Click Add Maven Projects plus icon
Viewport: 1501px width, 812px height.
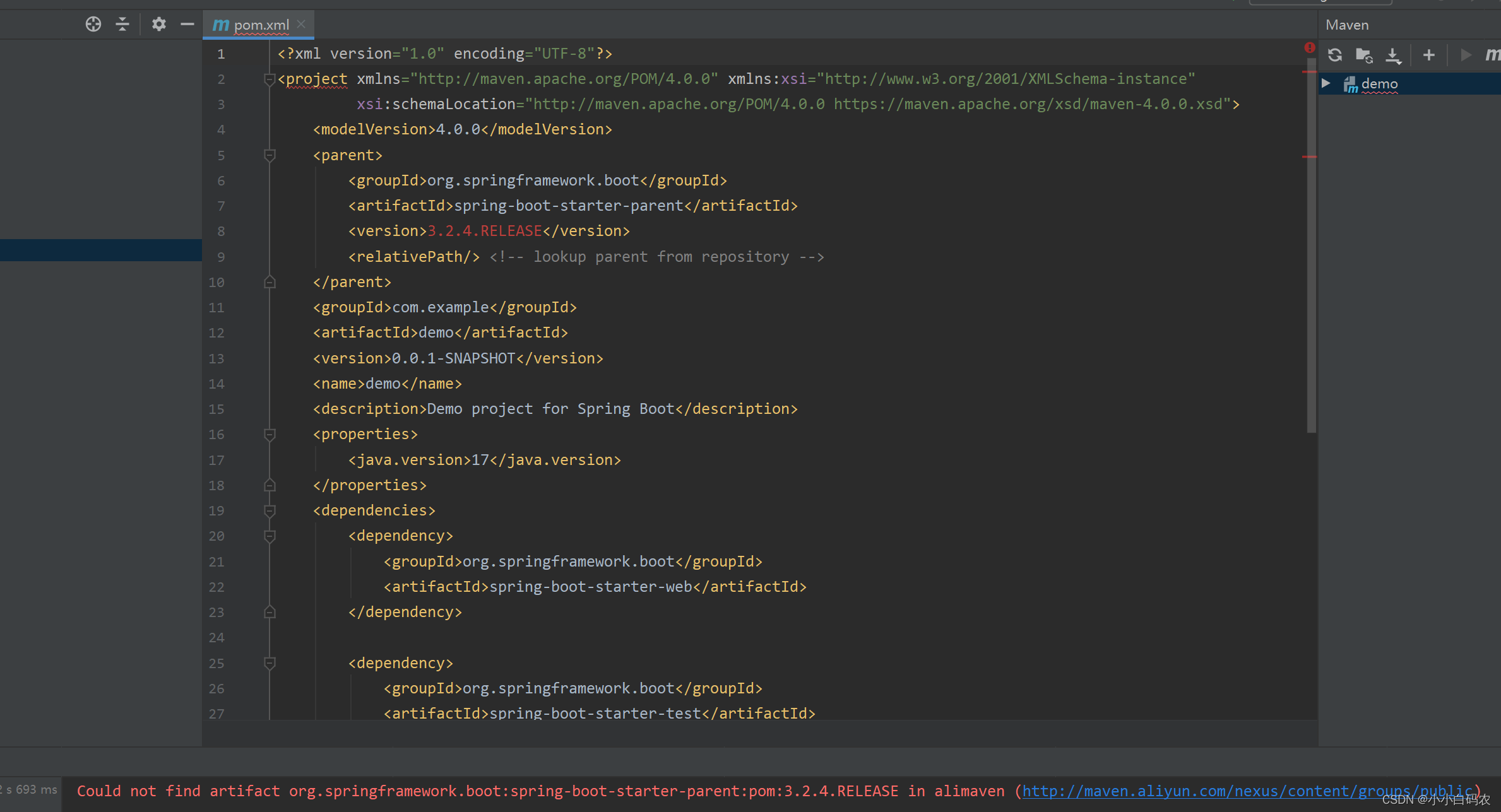pyautogui.click(x=1428, y=56)
